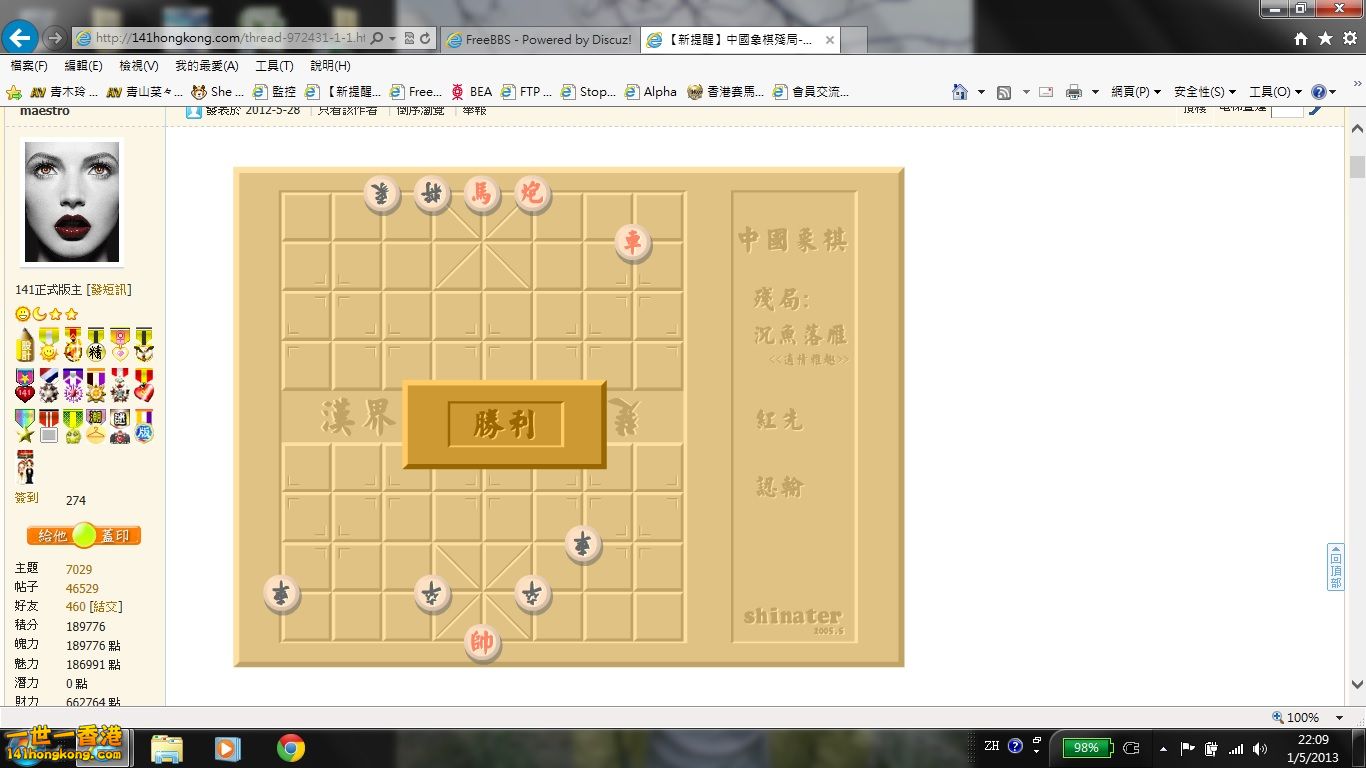Show hidden system tray icons
The height and width of the screenshot is (768, 1366).
tap(1162, 748)
